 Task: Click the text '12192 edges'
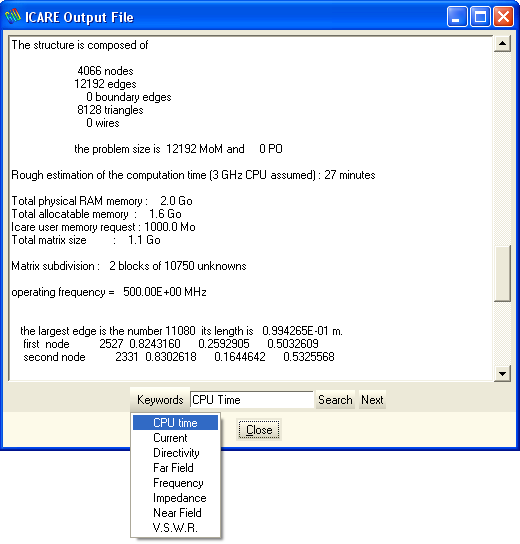(105, 84)
